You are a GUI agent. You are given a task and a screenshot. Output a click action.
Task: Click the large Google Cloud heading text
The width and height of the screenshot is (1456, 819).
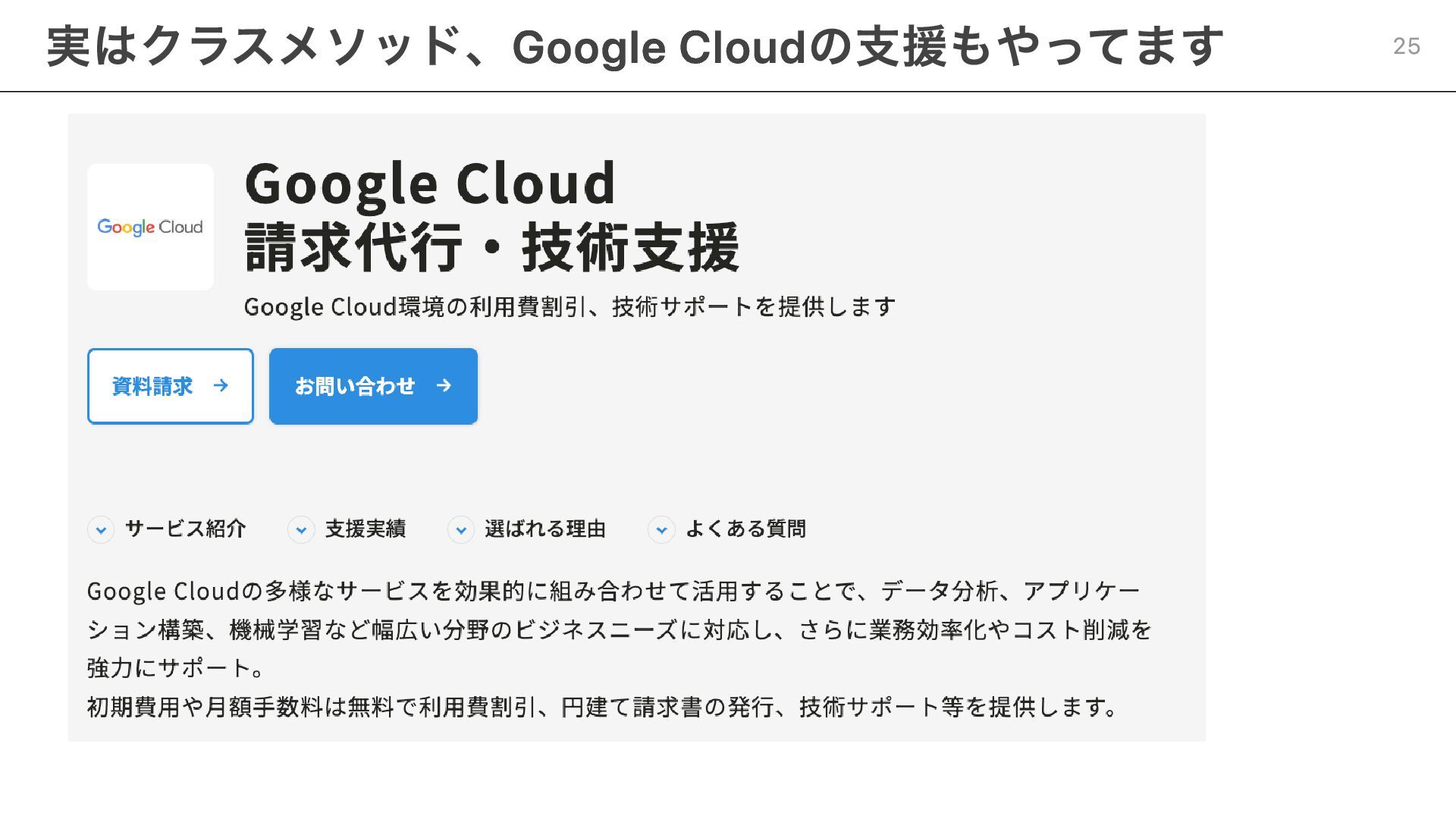[x=430, y=185]
